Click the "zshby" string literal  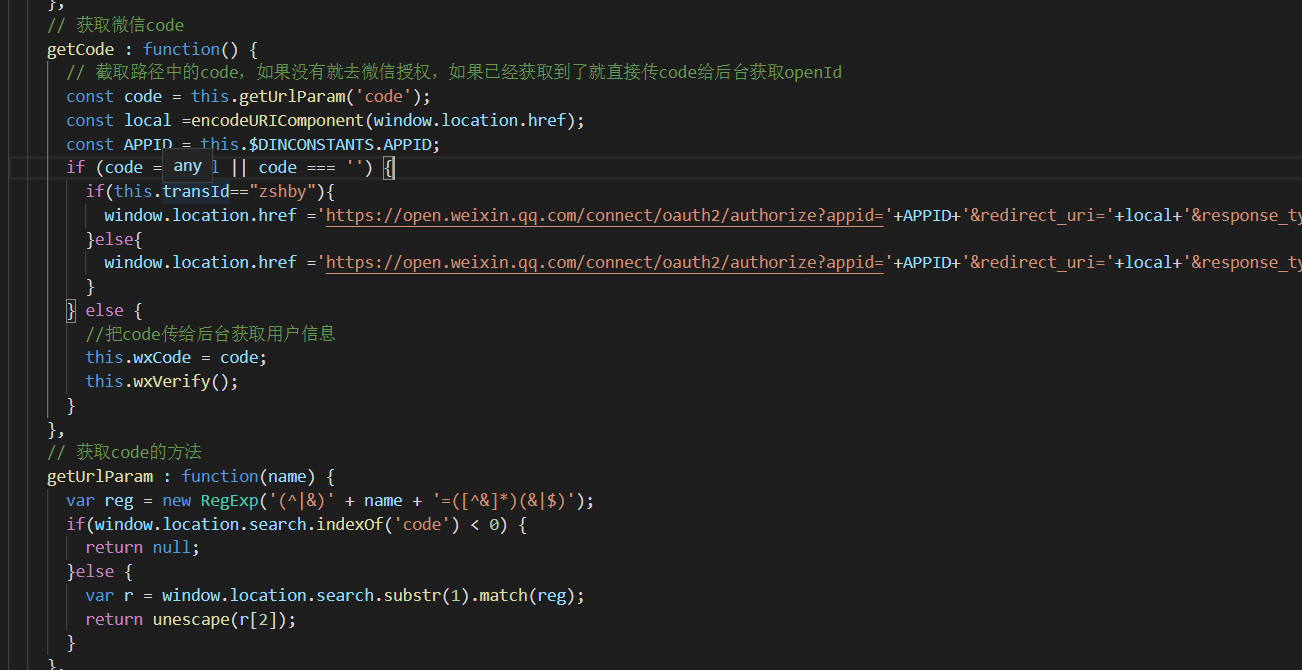pos(283,191)
